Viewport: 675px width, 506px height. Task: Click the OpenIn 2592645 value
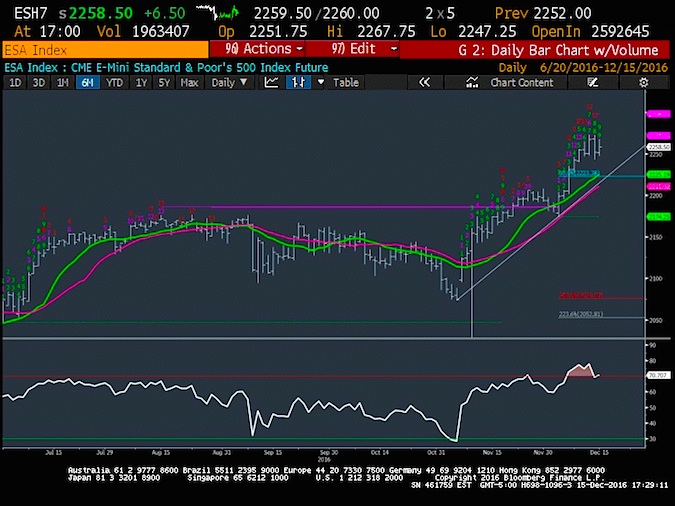[590, 32]
